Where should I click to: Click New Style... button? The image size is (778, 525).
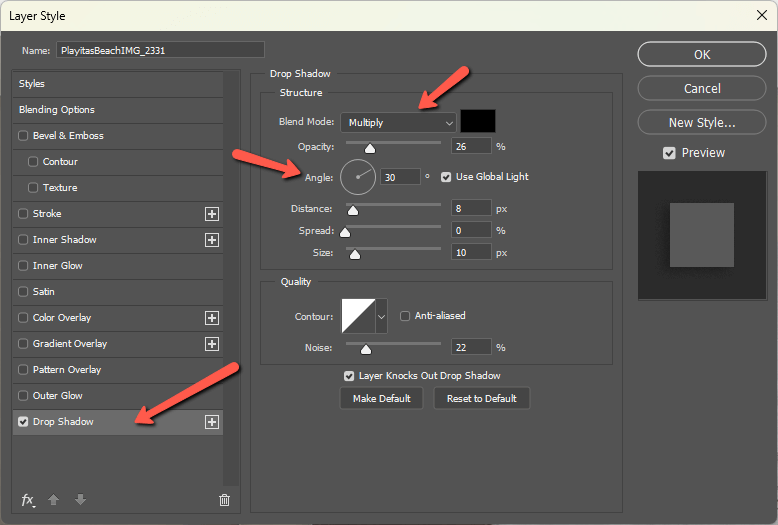(x=702, y=123)
